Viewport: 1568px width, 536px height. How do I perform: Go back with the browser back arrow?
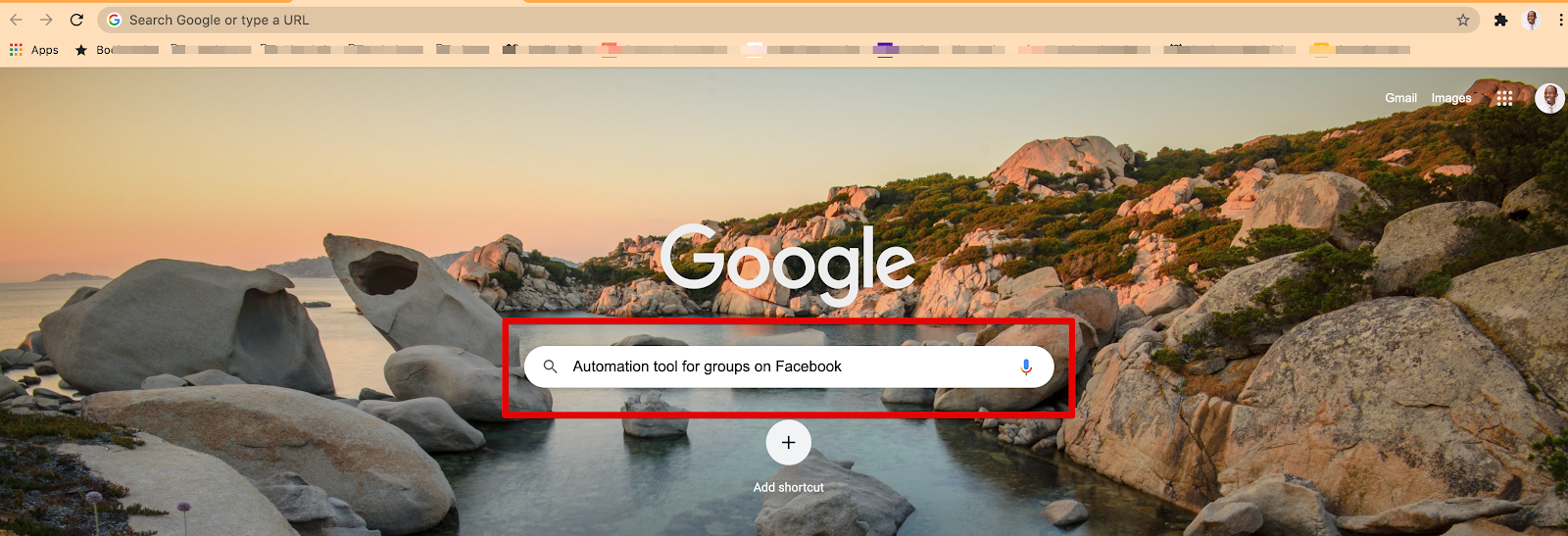16,20
